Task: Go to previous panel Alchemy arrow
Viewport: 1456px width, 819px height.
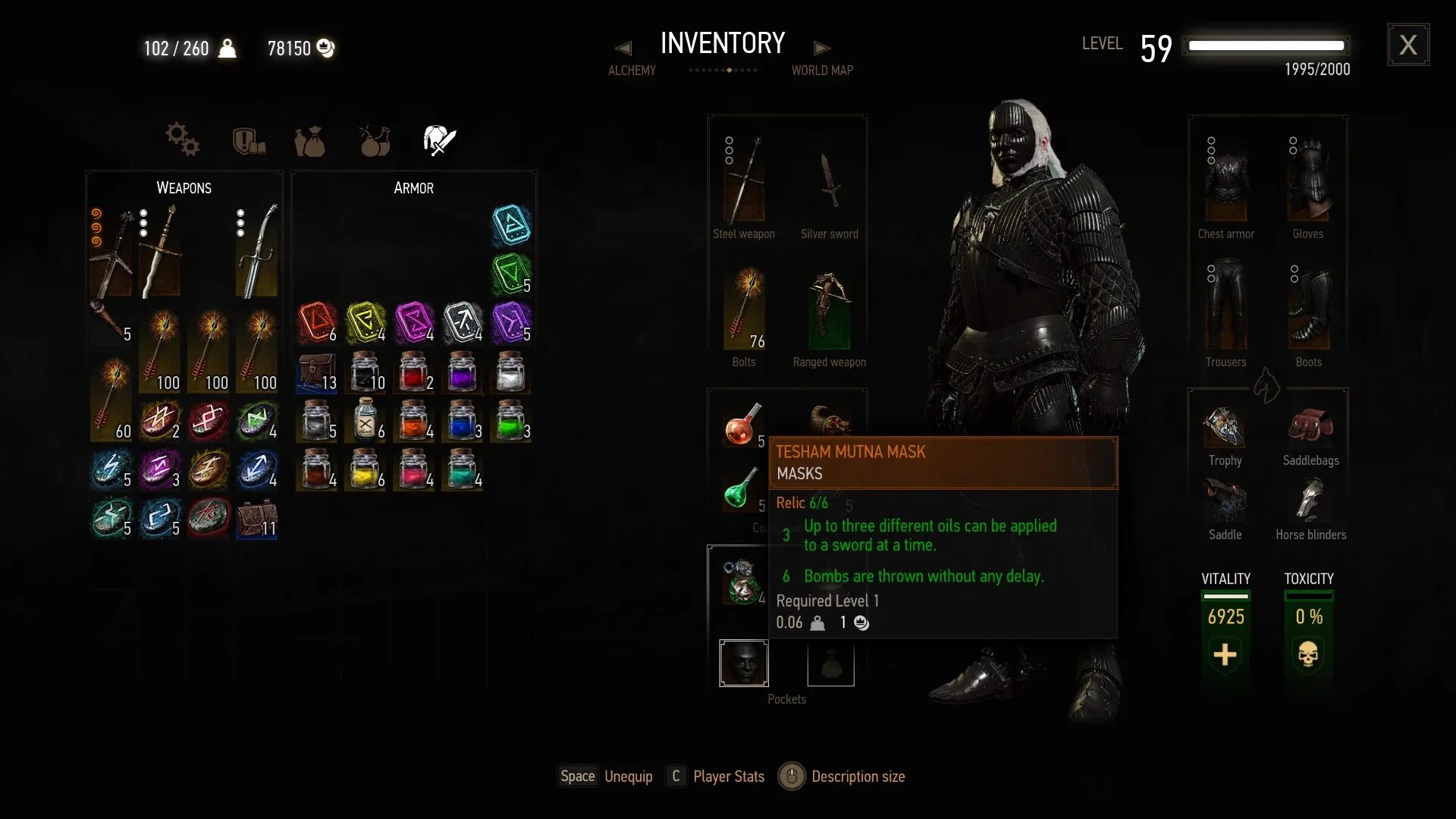Action: [623, 49]
